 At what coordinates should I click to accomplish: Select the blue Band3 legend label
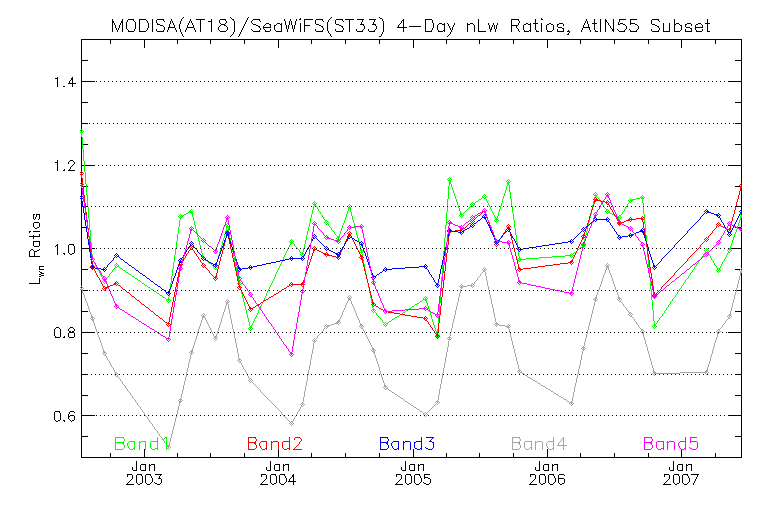pyautogui.click(x=407, y=444)
